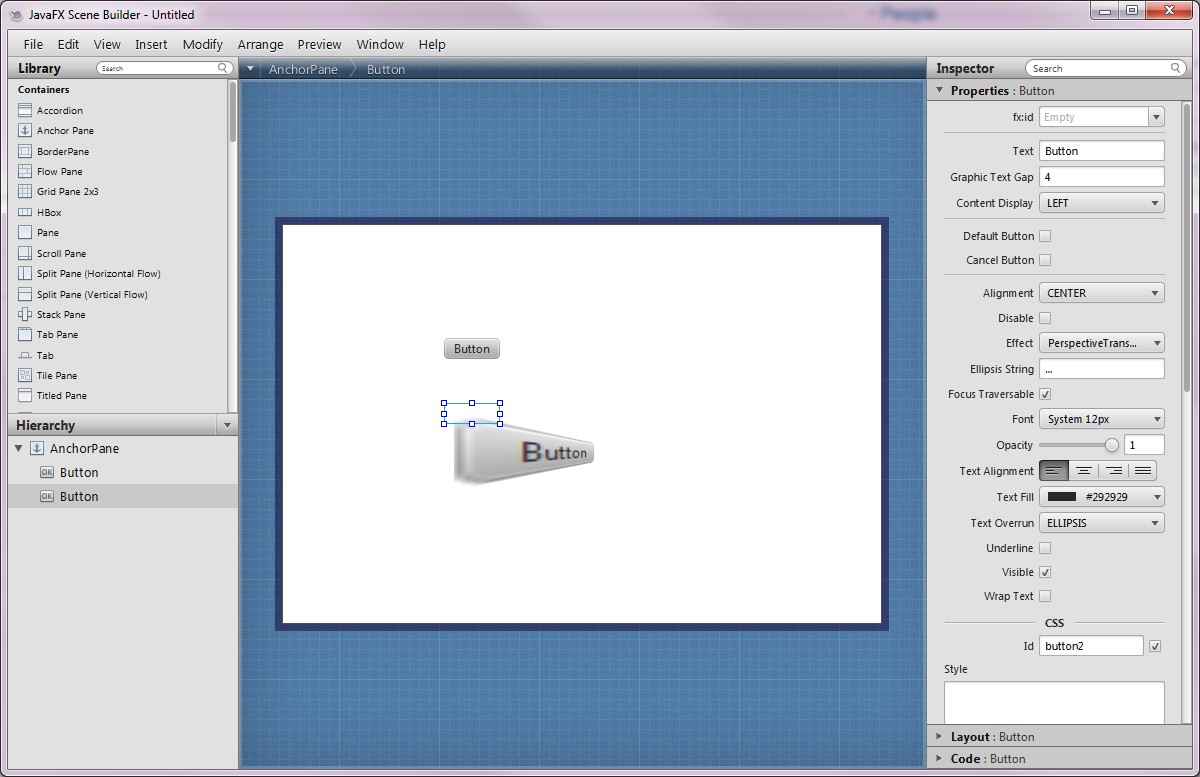Click the BorderPane library icon
The image size is (1200, 777).
coord(26,151)
